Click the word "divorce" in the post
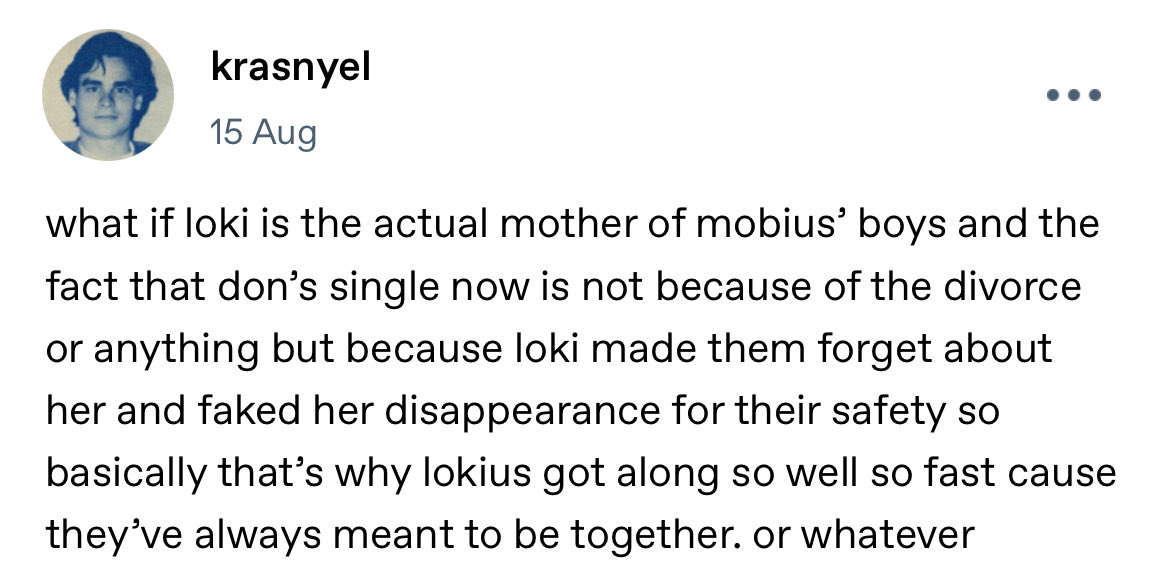Screen dimensions: 1170x588 click(1011, 287)
